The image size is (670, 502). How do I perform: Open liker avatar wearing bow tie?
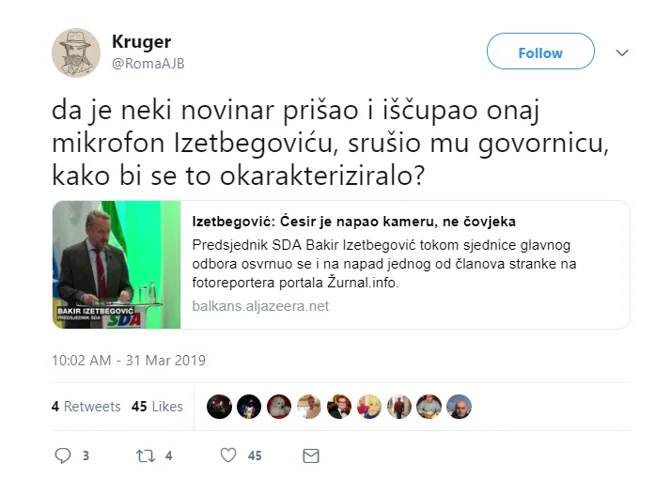tap(339, 406)
